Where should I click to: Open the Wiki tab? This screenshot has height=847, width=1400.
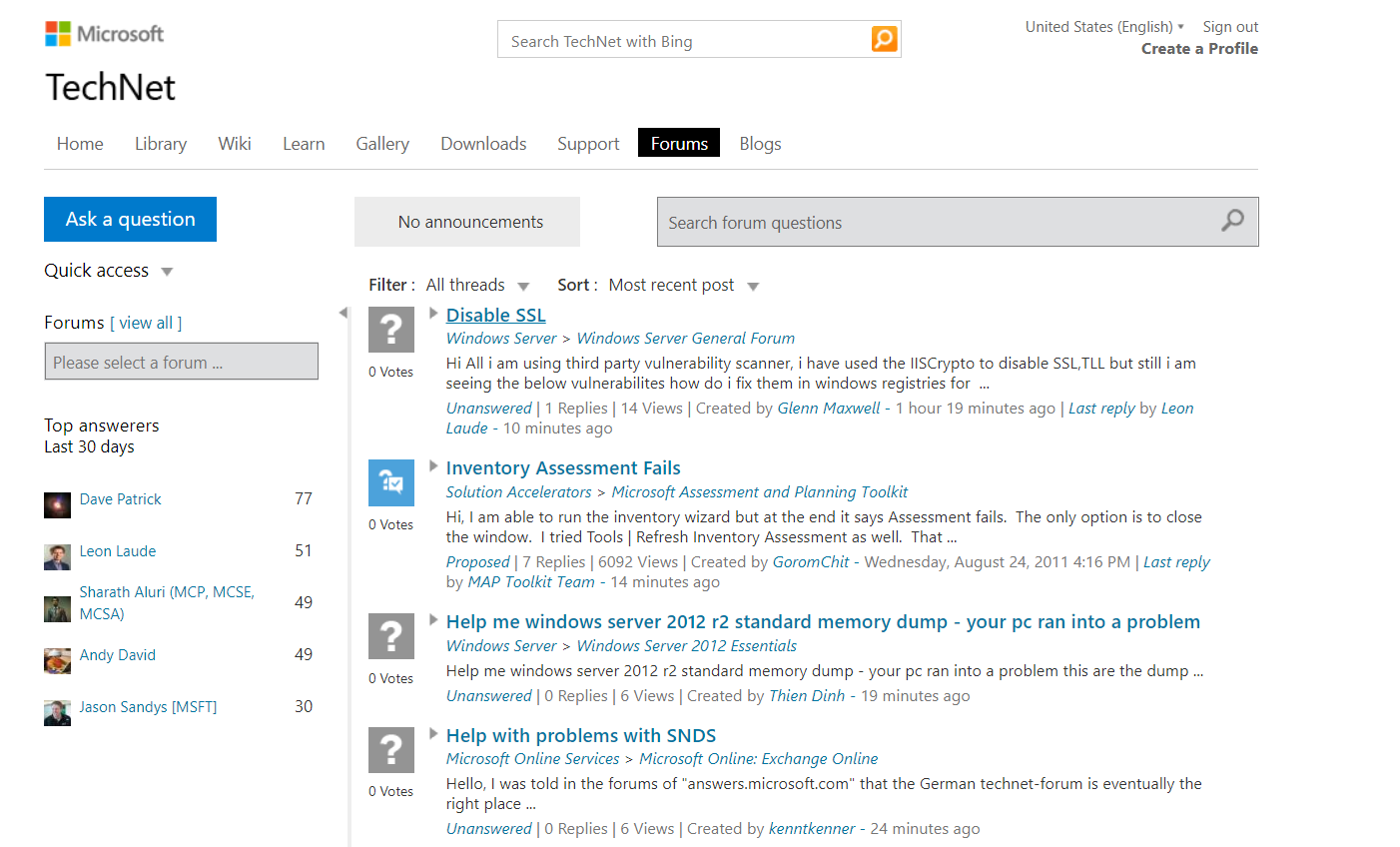(235, 144)
